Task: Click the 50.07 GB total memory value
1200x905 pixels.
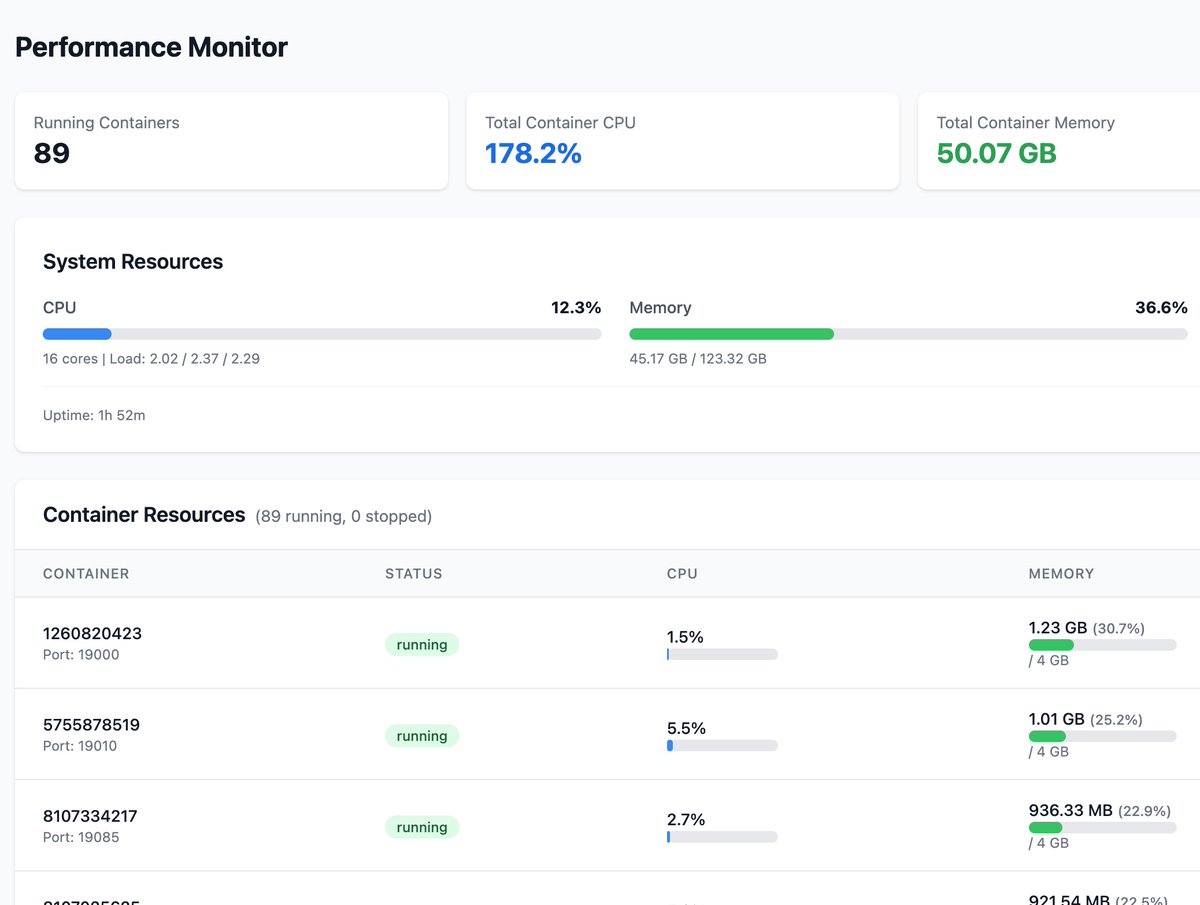Action: 996,153
